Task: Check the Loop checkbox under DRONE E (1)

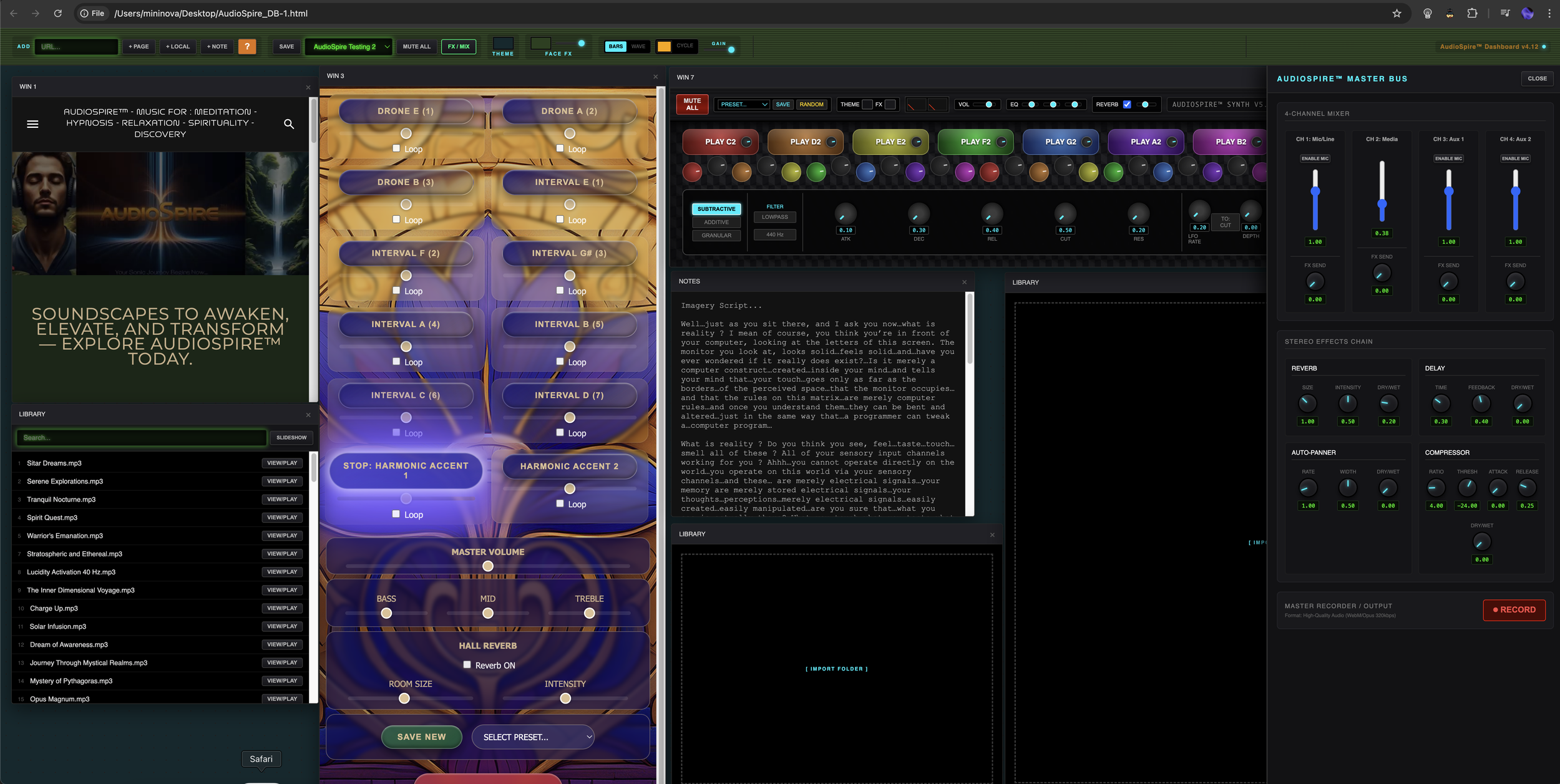Action: click(x=396, y=148)
